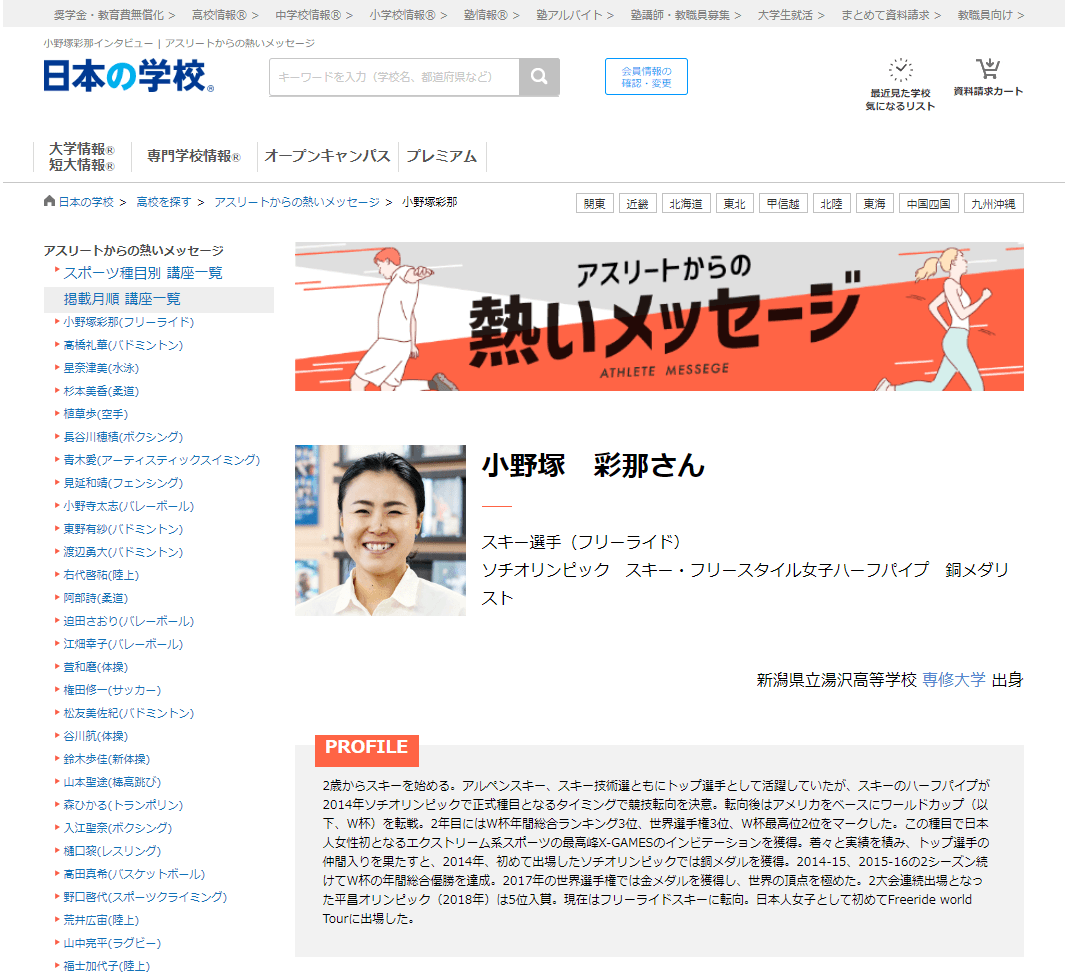The image size is (1075, 980).
Task: Click the 最近見た学校 clock icon
Action: point(901,68)
